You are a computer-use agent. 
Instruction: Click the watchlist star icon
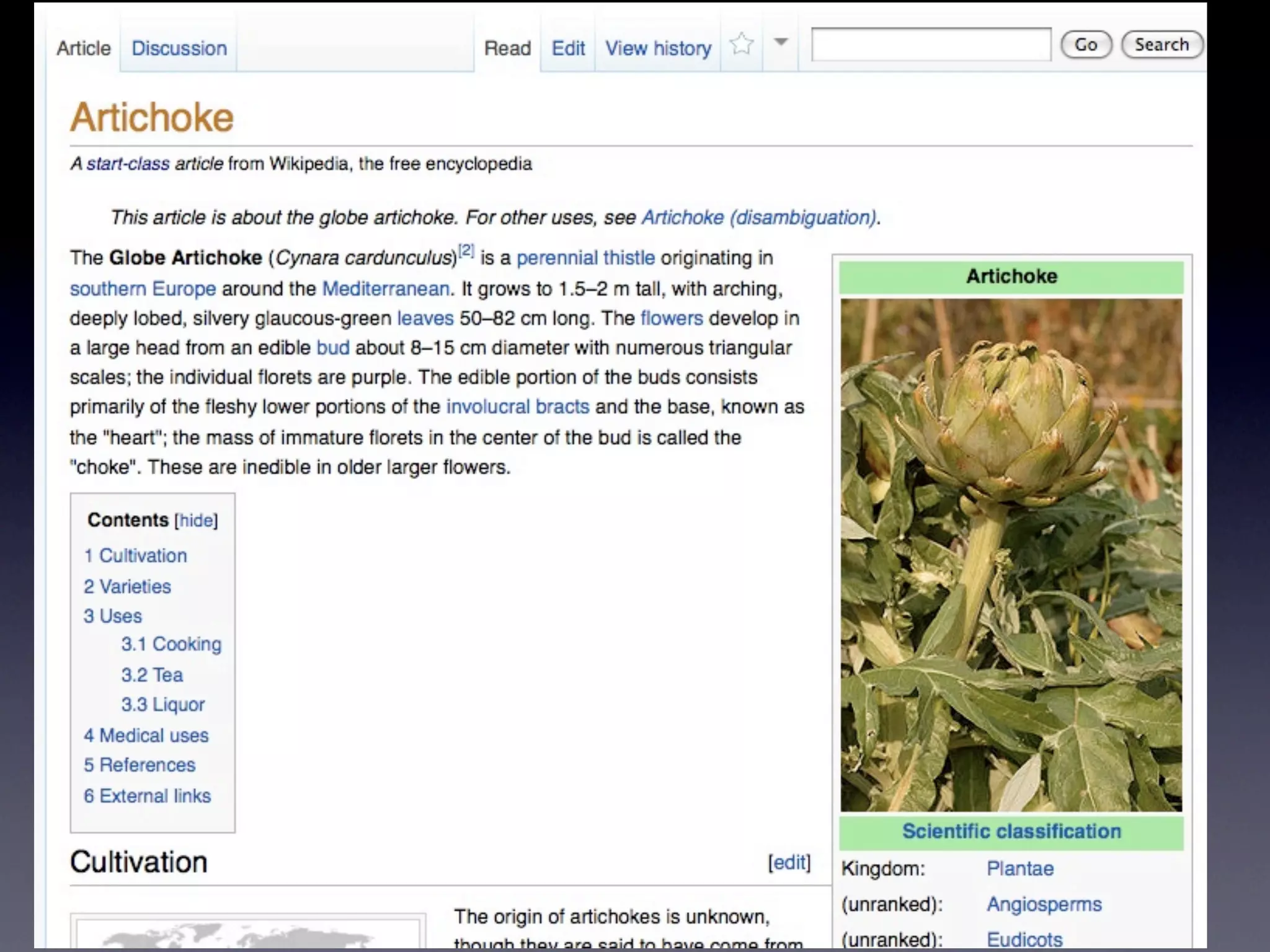coord(741,45)
